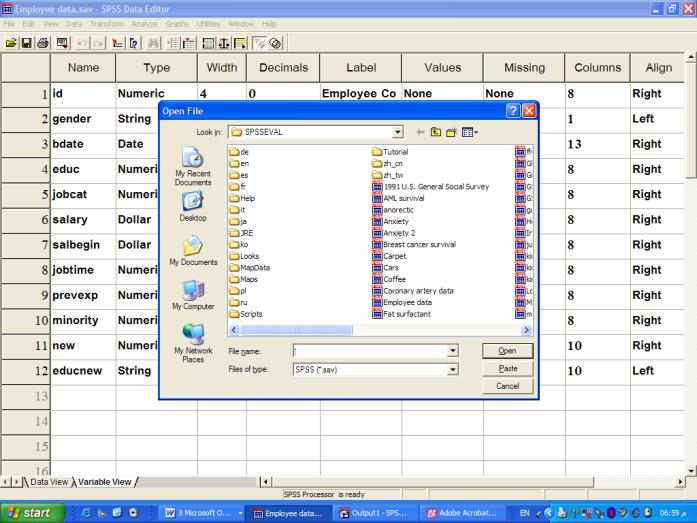697x523 pixels.
Task: Select the MapData folder
Action: click(250, 267)
